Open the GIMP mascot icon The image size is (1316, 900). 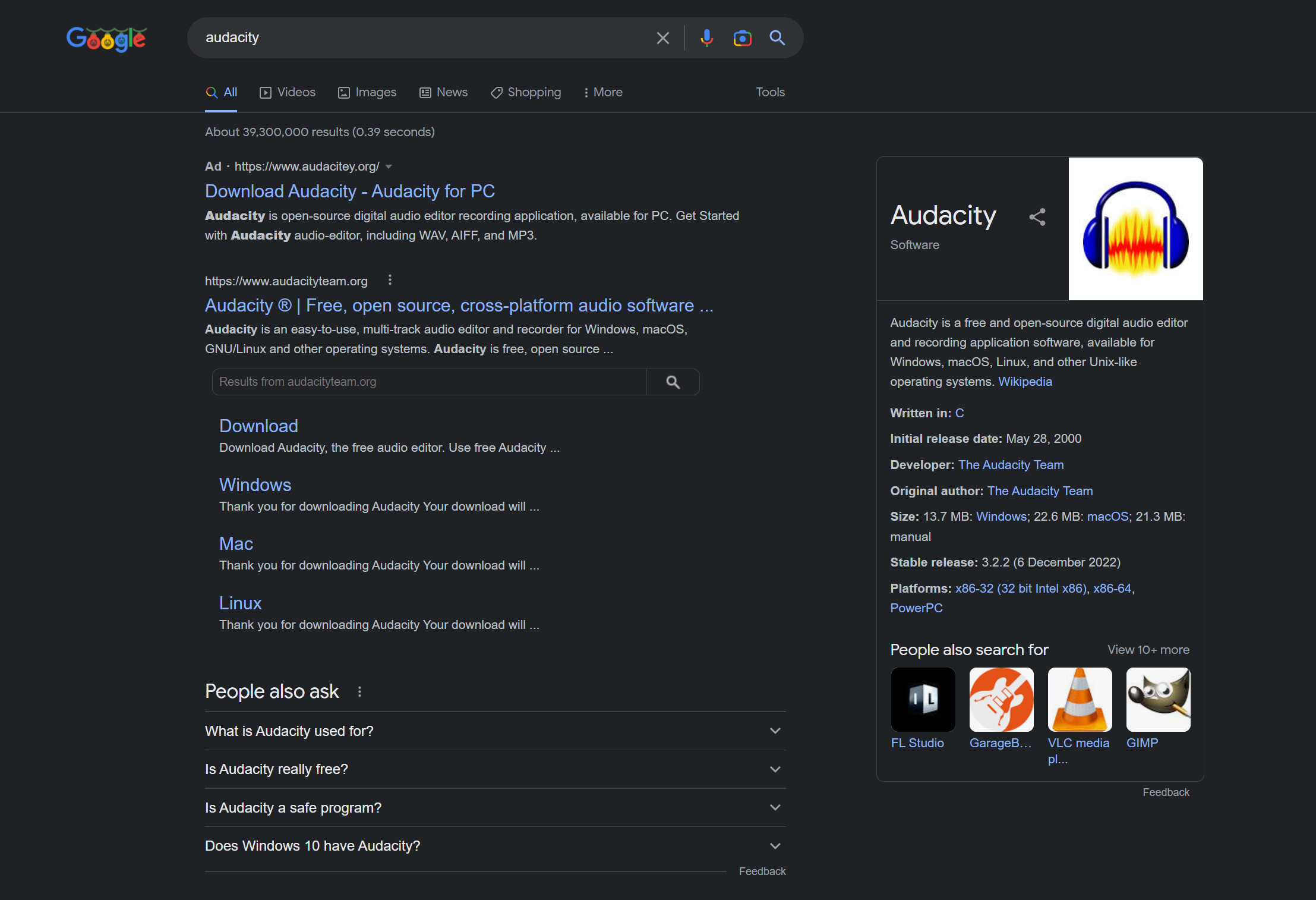[1158, 700]
